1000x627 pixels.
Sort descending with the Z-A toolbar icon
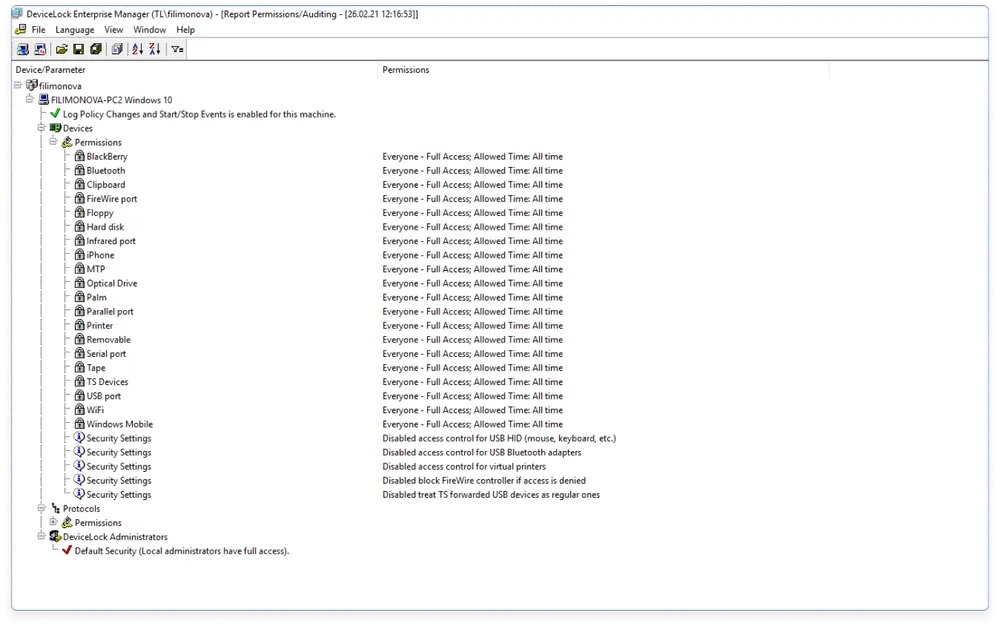tap(154, 49)
